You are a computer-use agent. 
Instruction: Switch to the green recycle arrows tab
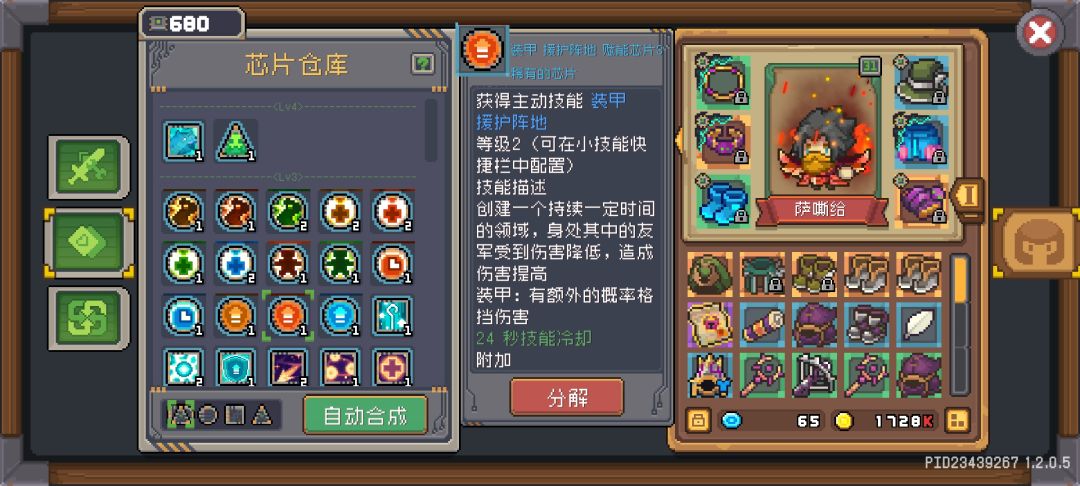89,319
